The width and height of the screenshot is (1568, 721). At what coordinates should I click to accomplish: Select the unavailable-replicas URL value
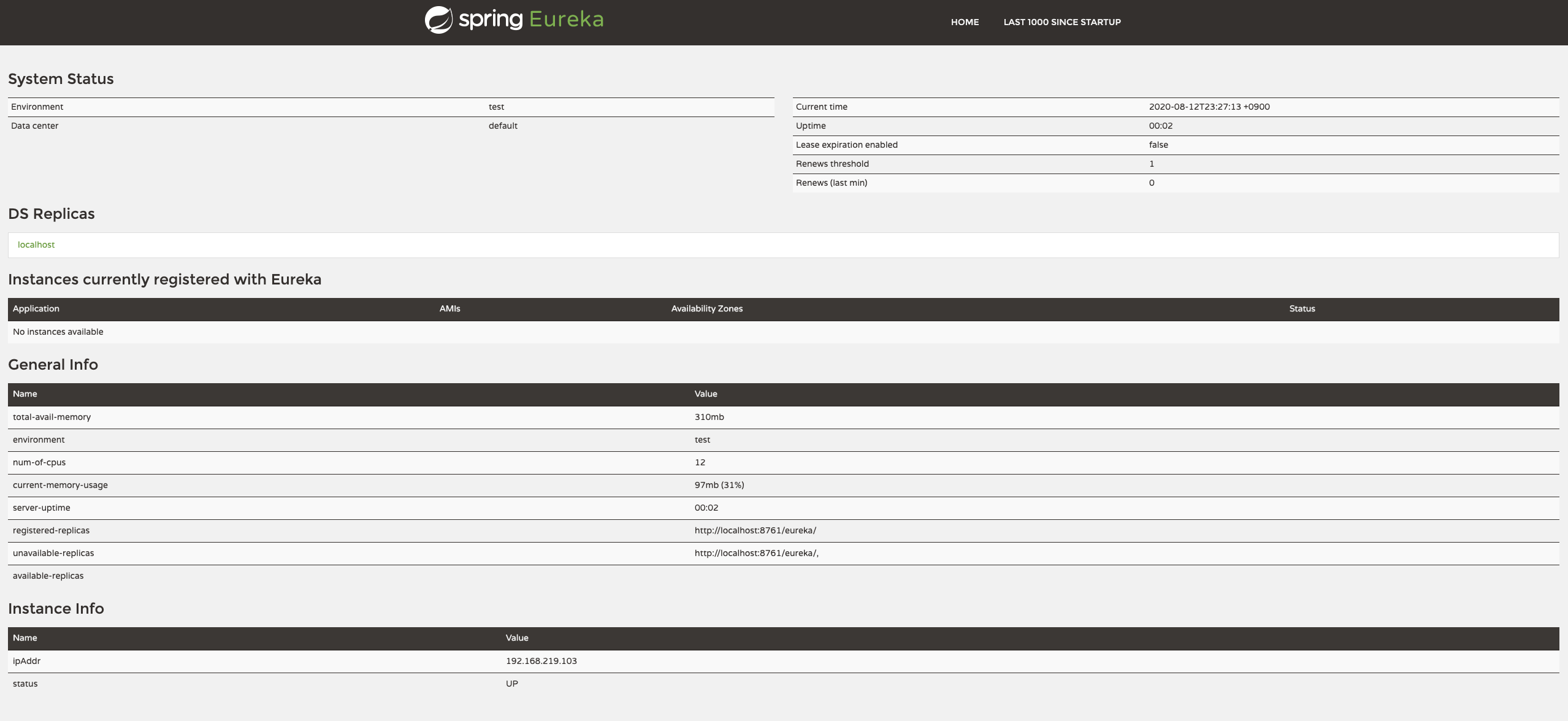(x=756, y=553)
